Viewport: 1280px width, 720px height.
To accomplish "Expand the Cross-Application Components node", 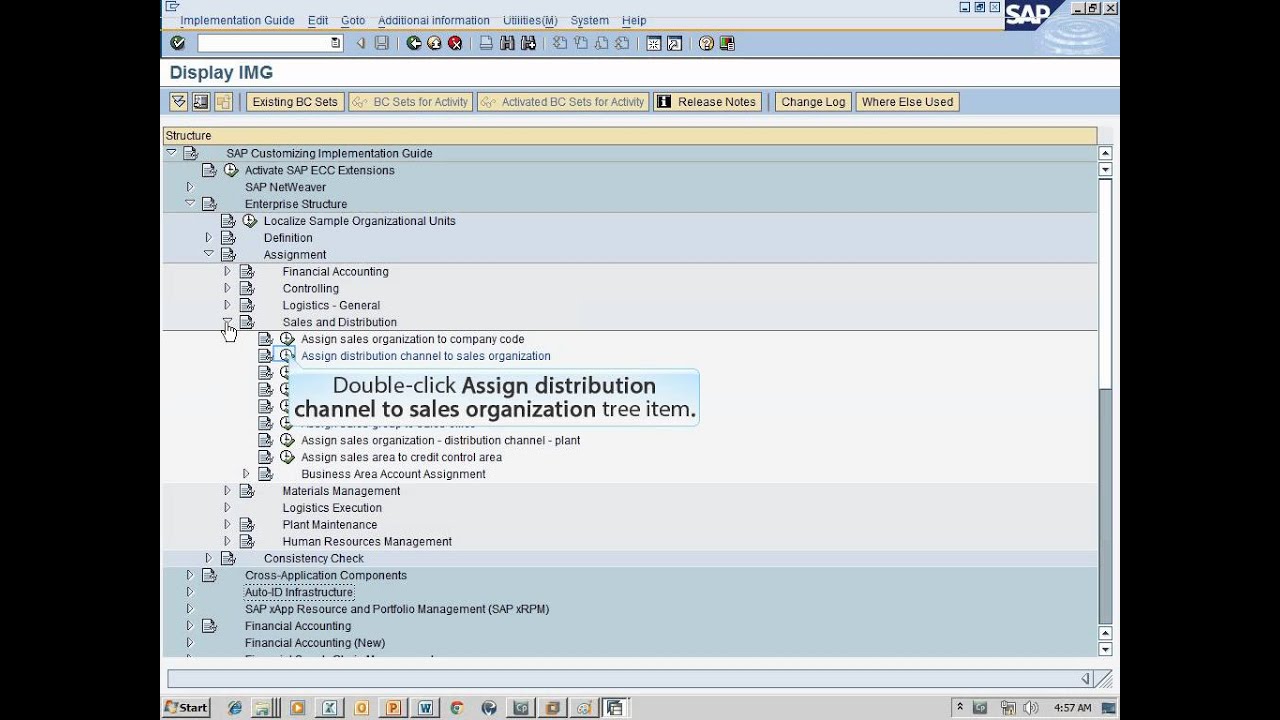I will click(190, 575).
